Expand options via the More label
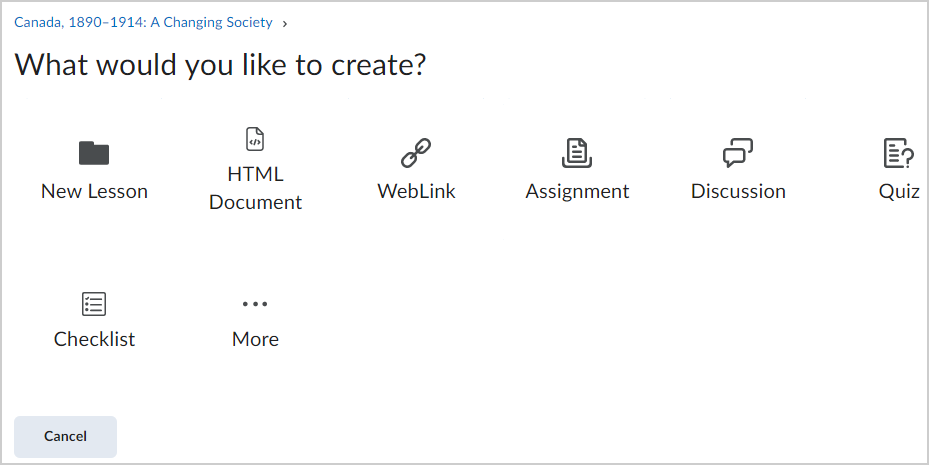This screenshot has height=465, width=929. (255, 339)
